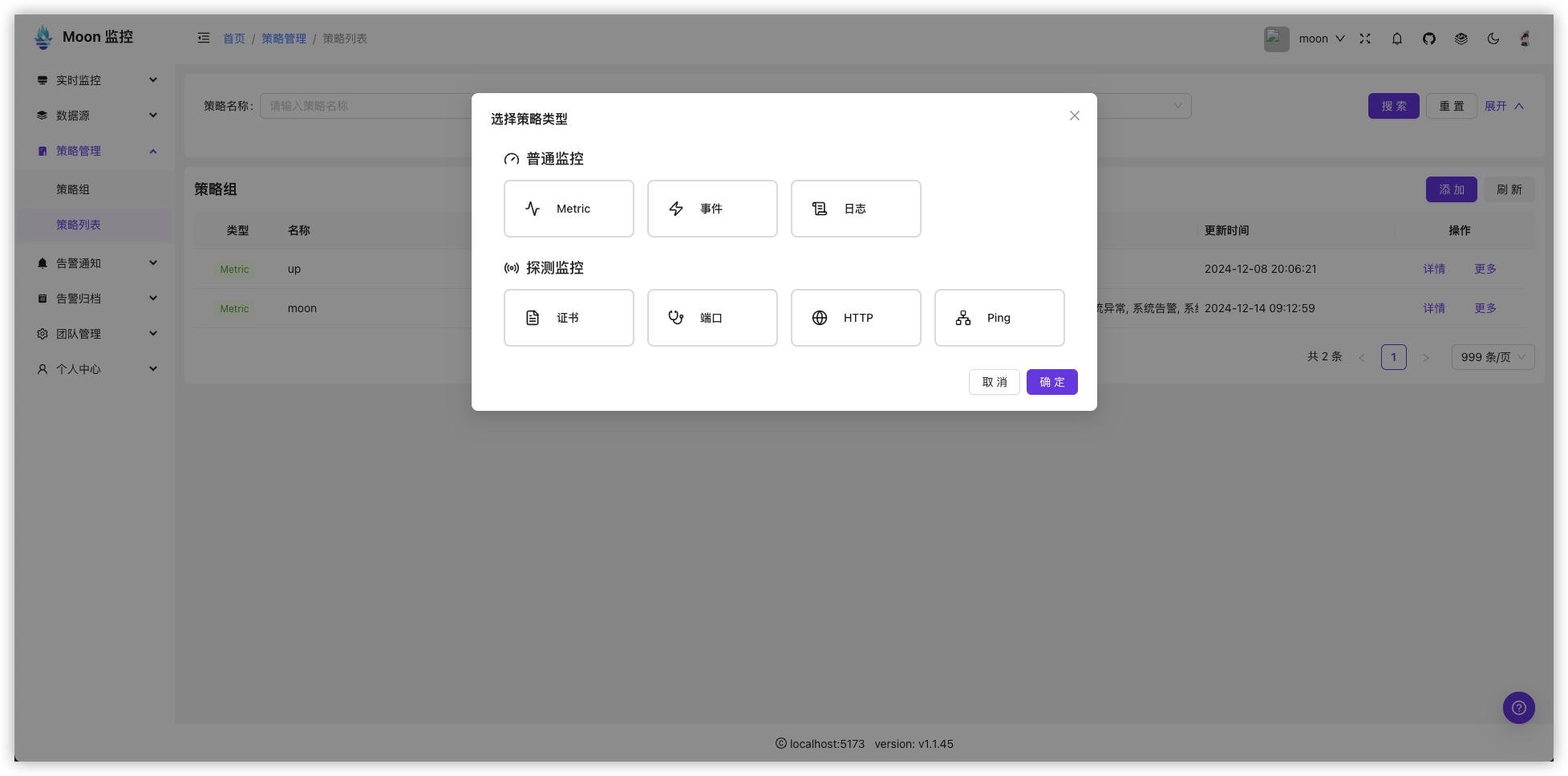
Task: Expand the 实时监控 menu
Action: 96,80
